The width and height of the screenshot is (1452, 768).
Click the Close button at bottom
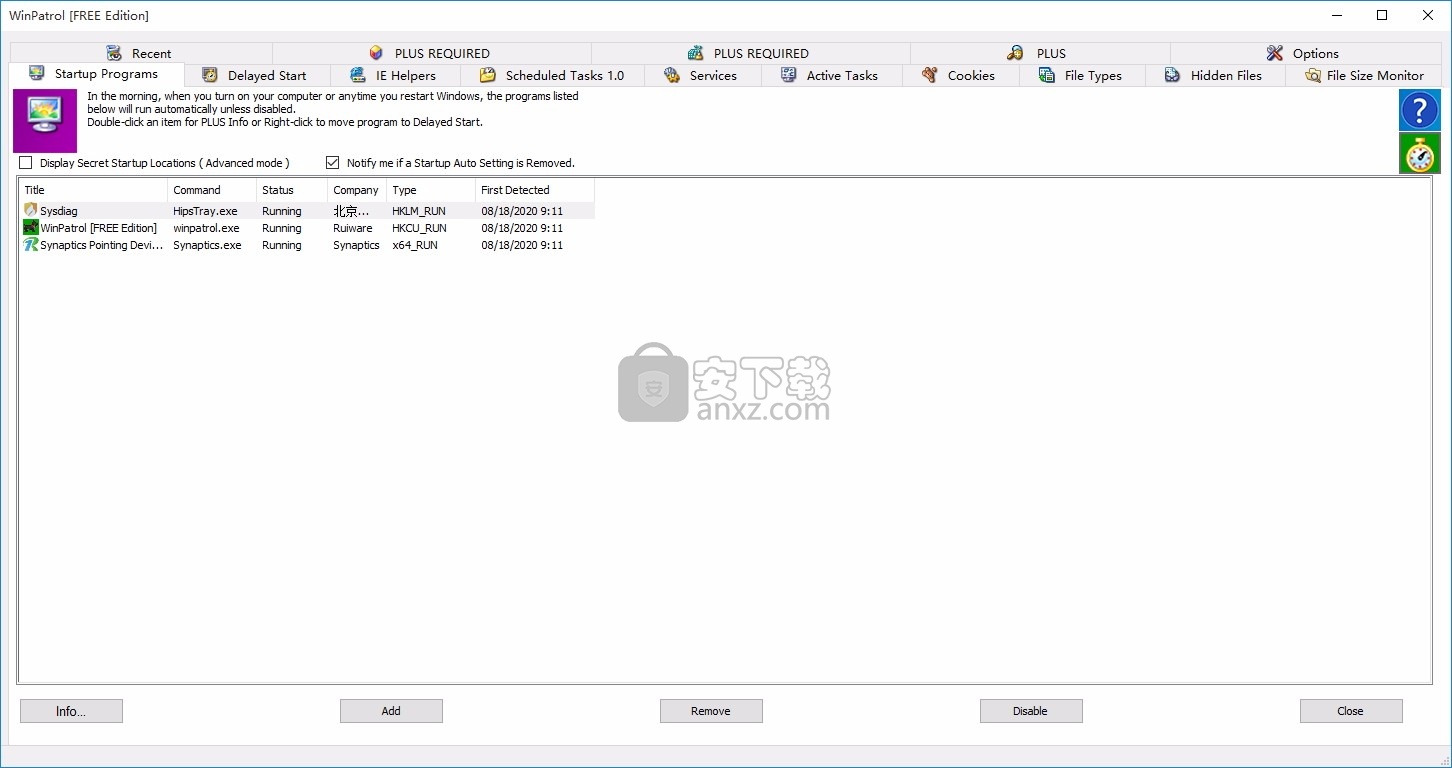[1351, 711]
